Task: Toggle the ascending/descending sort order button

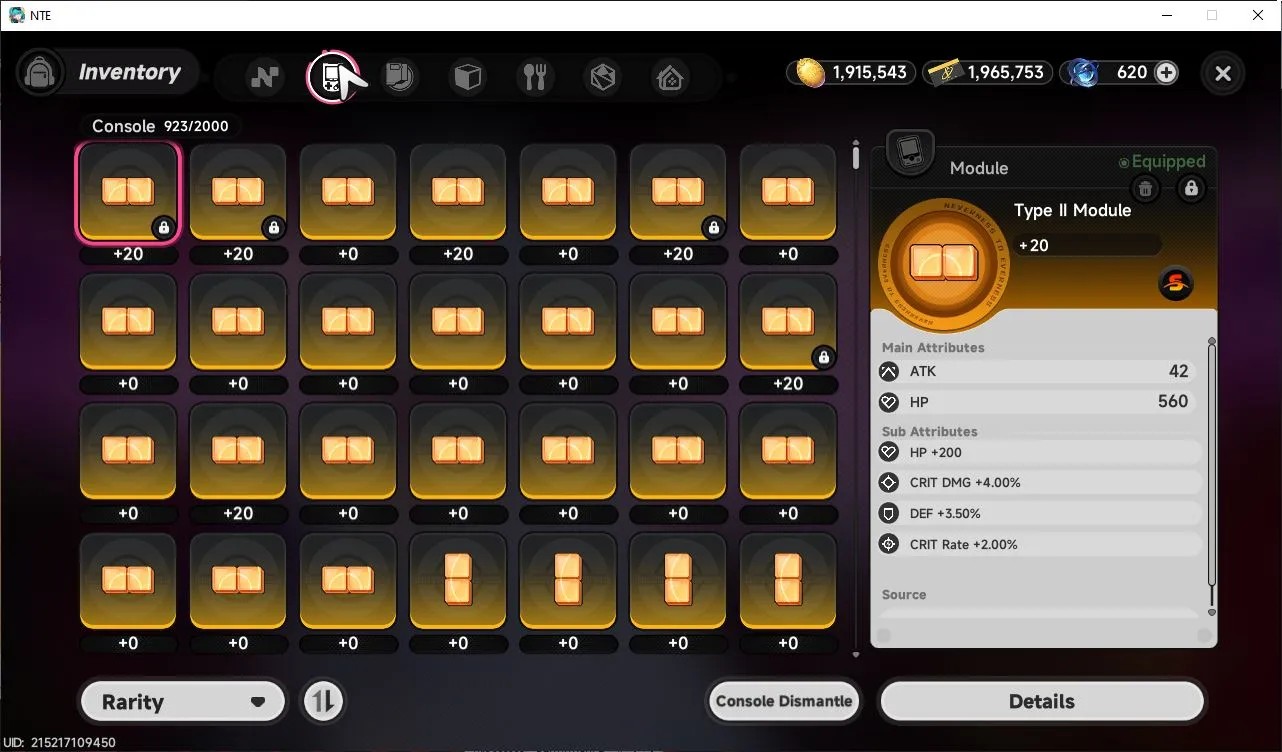Action: [323, 702]
